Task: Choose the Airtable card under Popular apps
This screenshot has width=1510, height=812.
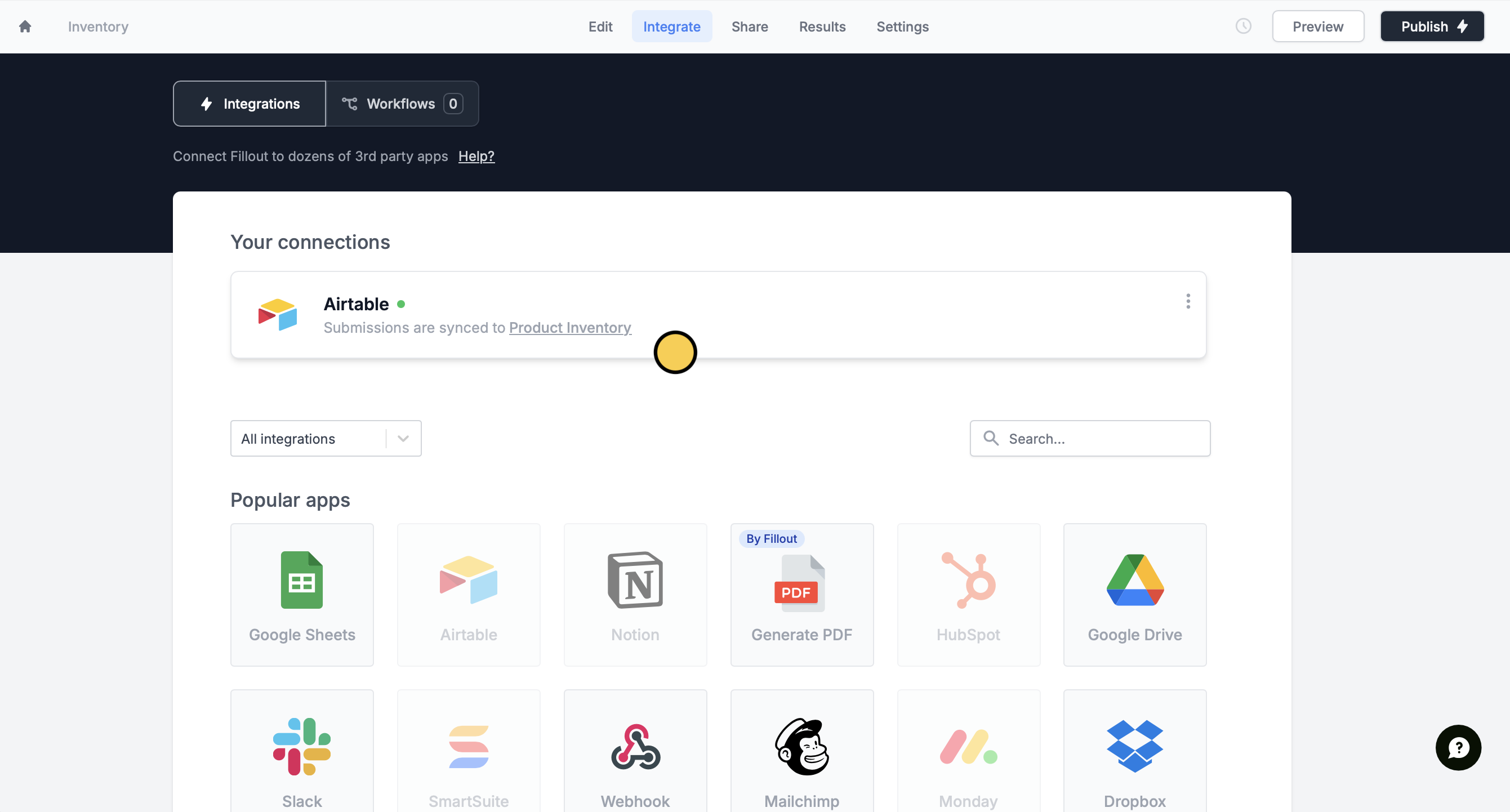Action: [469, 595]
